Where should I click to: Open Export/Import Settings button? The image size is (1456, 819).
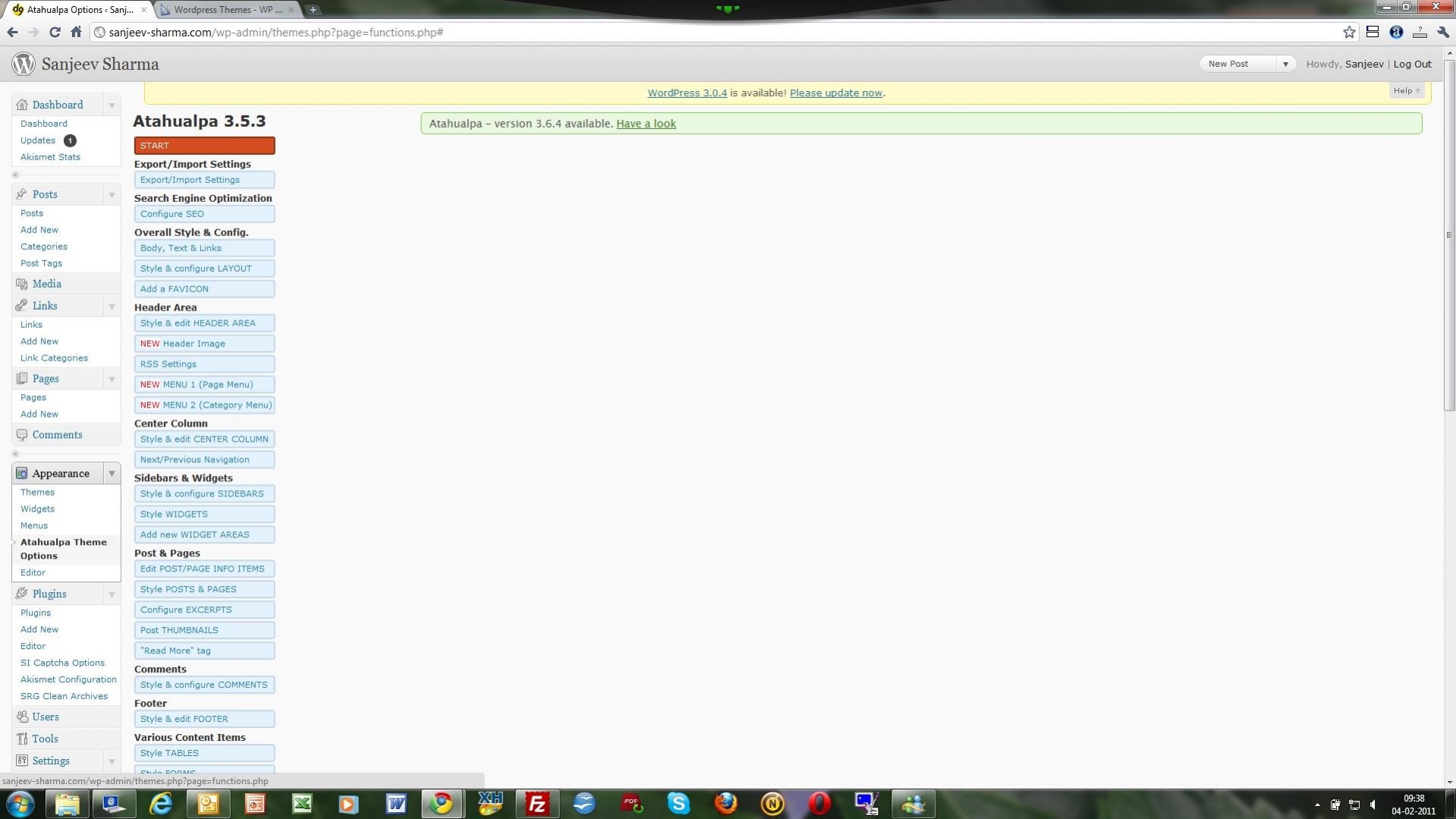pos(205,180)
